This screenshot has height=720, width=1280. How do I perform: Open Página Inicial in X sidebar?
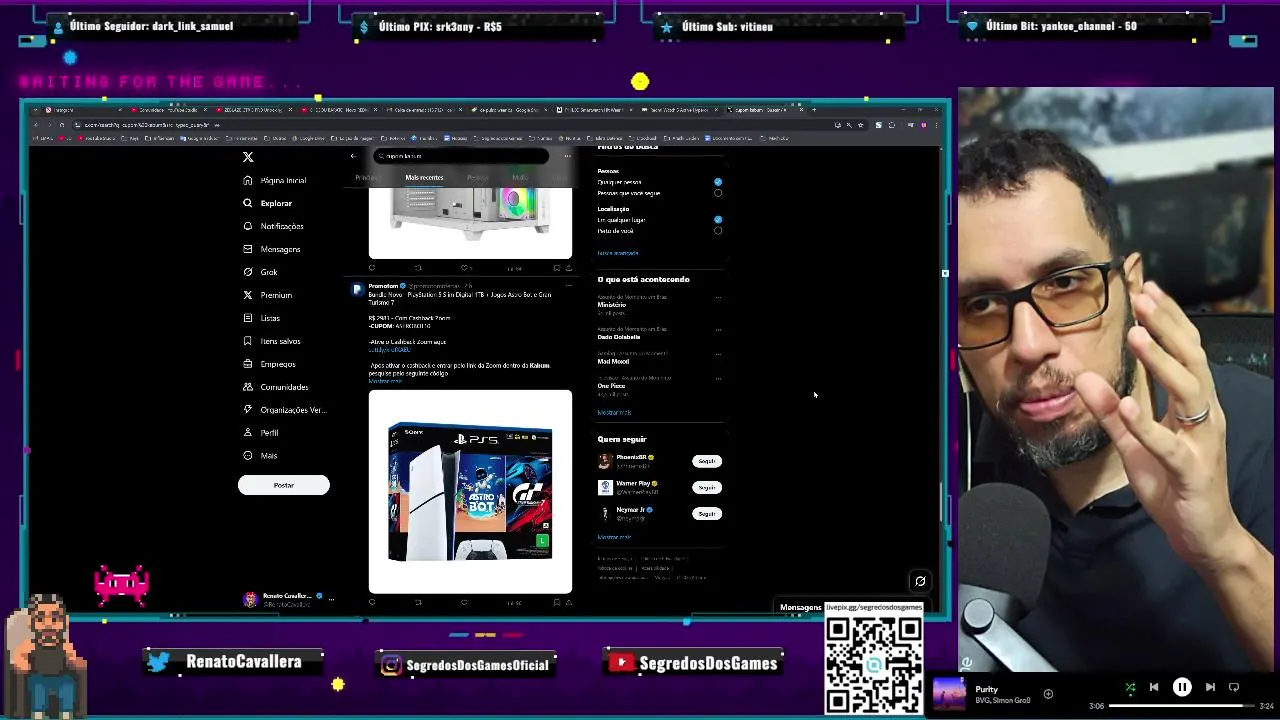(276, 180)
